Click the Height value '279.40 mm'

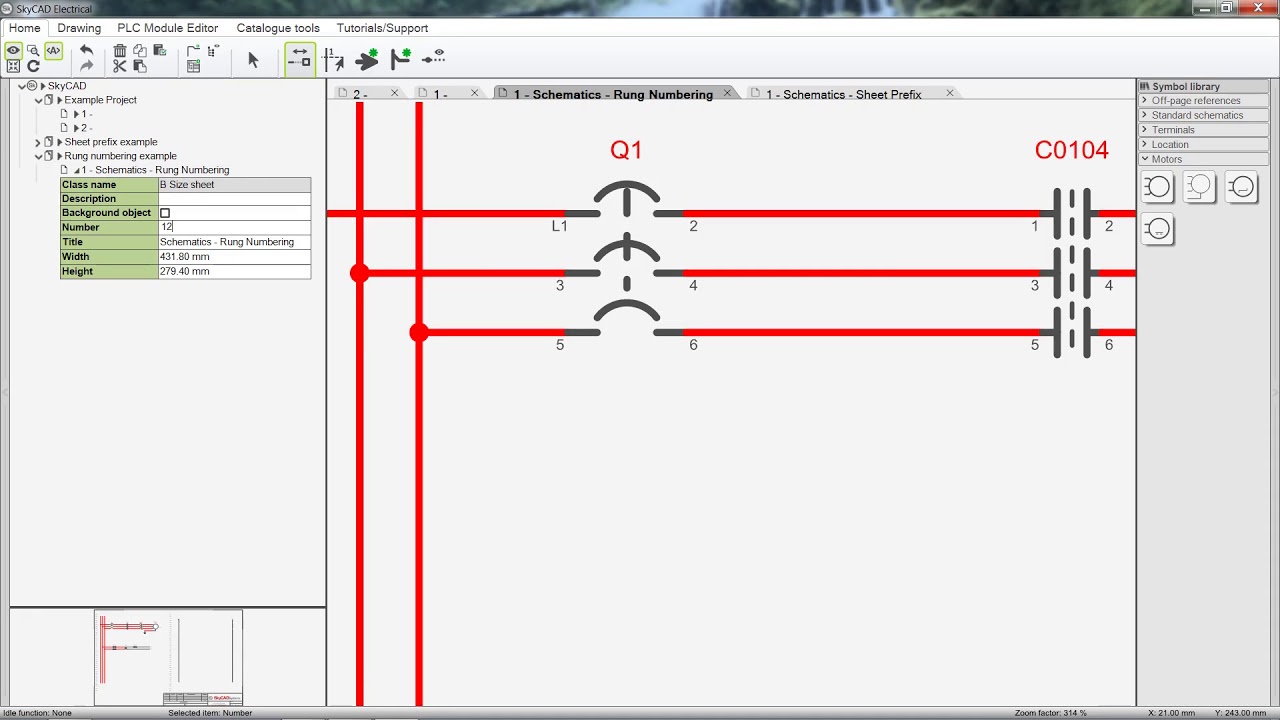185,271
